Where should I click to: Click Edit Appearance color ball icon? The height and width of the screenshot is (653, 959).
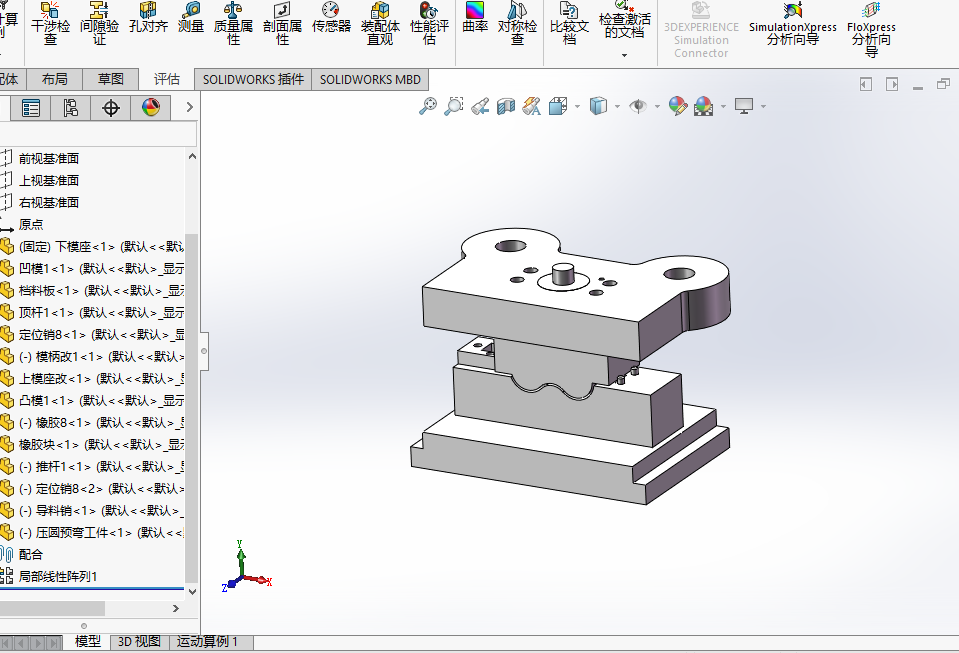coord(678,106)
